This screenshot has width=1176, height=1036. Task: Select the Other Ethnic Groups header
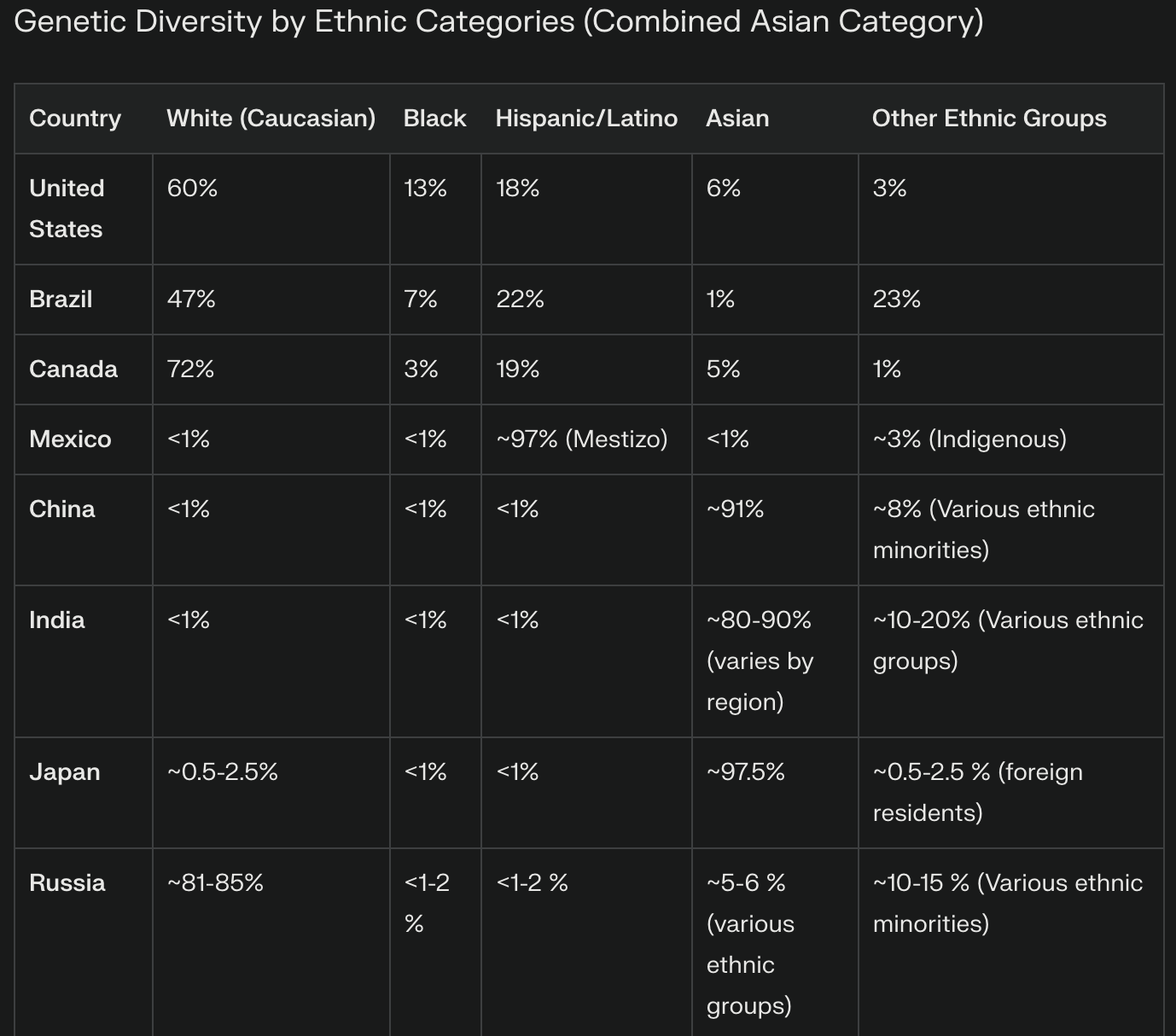[989, 119]
